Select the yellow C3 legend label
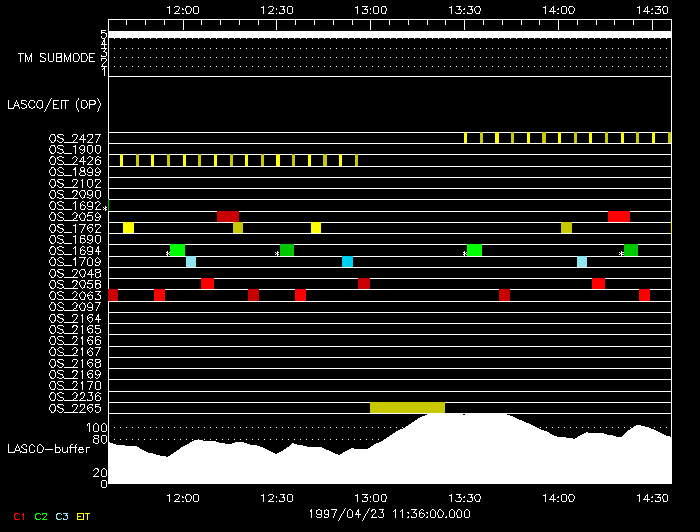700x532 pixels. click(x=63, y=515)
